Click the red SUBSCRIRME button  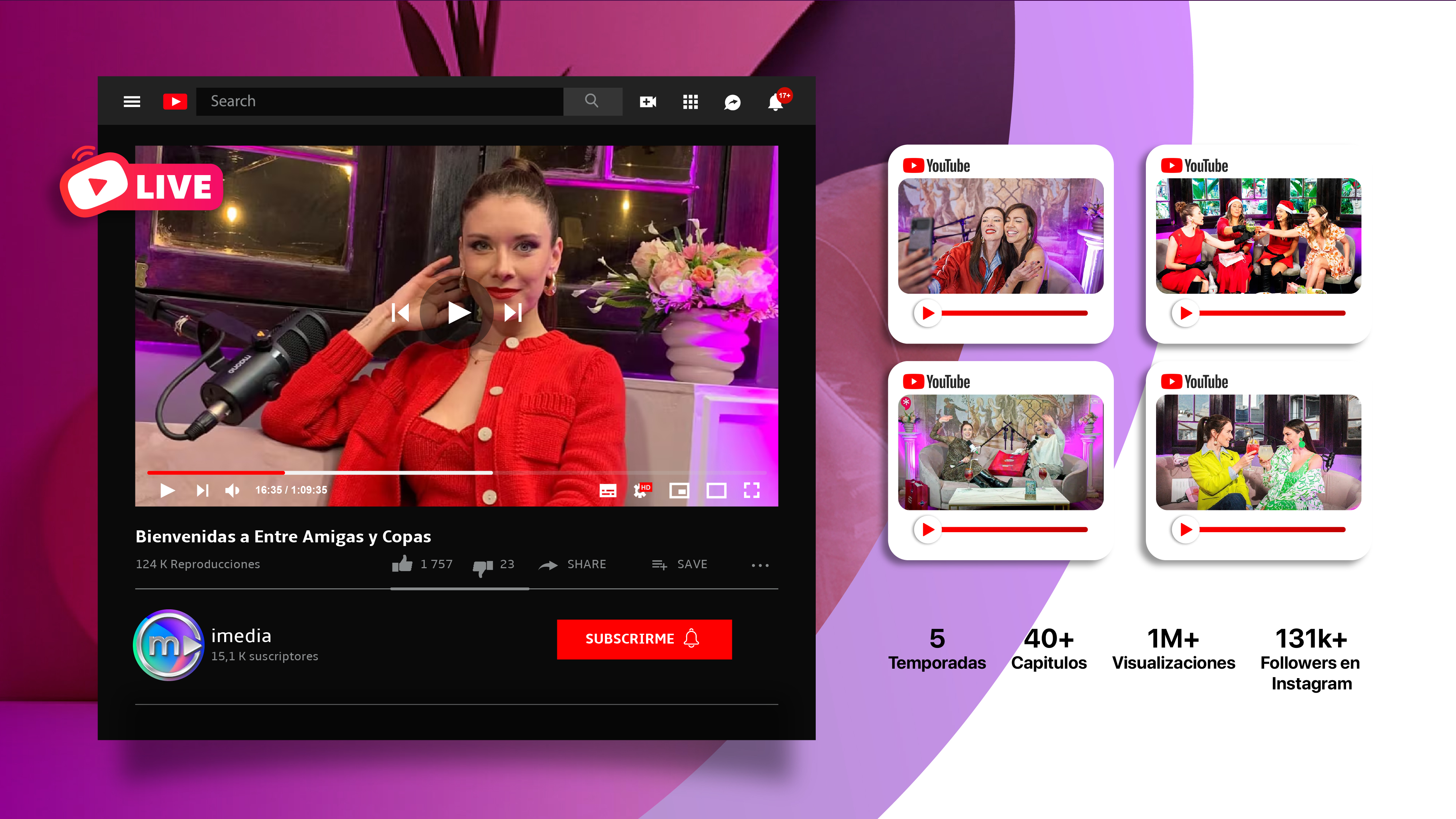click(x=644, y=639)
